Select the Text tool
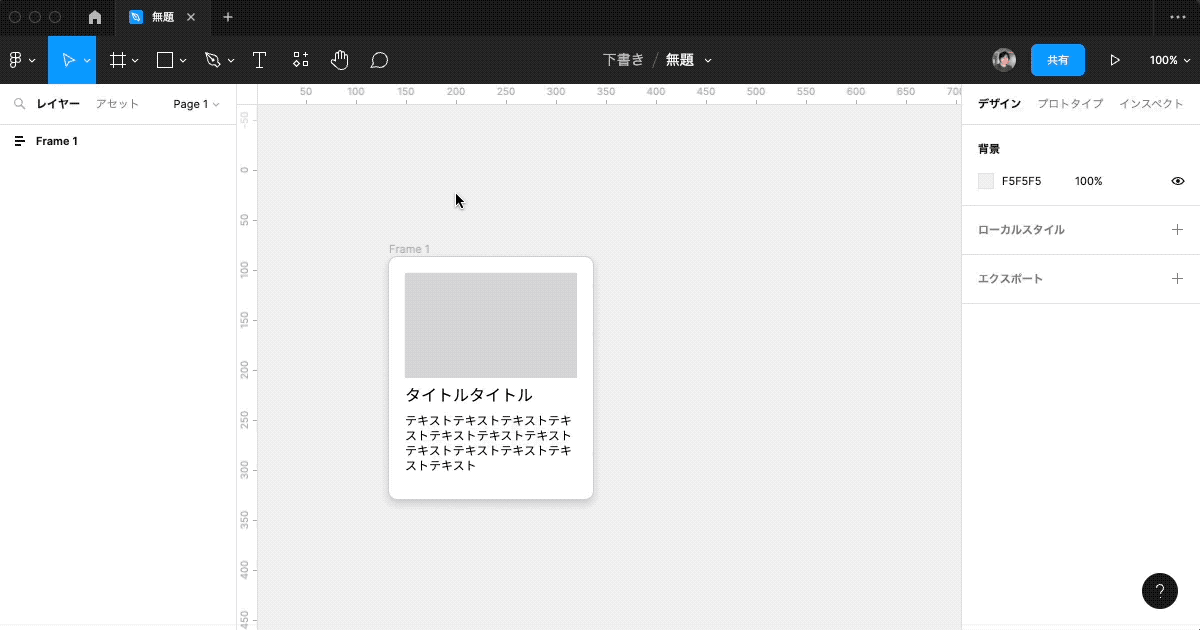Image resolution: width=1200 pixels, height=630 pixels. [x=259, y=60]
